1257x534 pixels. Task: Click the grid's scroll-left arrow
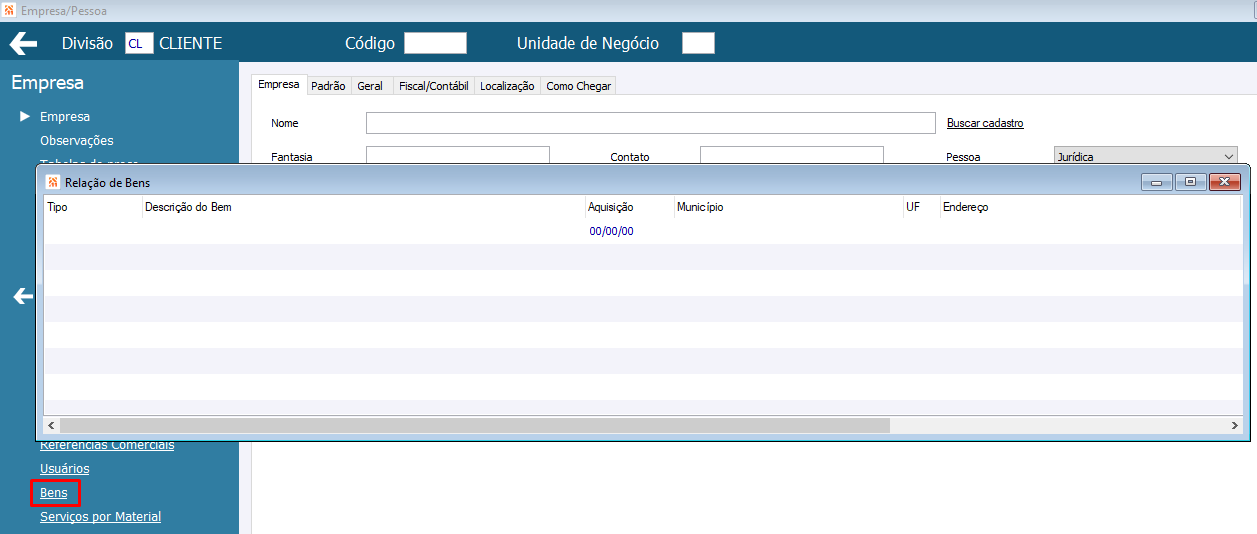pyautogui.click(x=52, y=425)
